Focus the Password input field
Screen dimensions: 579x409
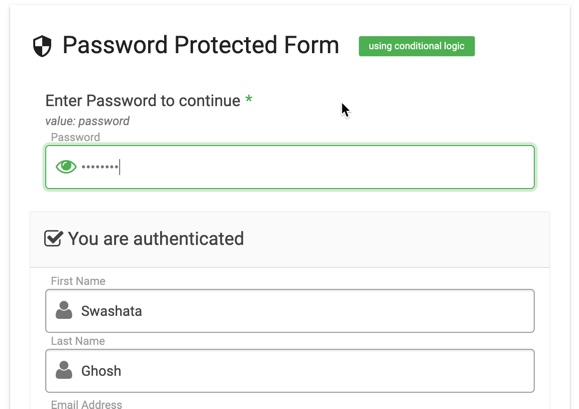pos(290,167)
